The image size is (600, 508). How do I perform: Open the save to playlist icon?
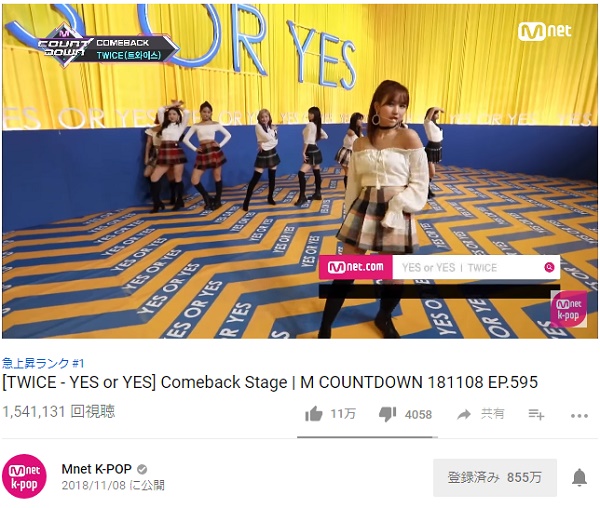pos(536,414)
